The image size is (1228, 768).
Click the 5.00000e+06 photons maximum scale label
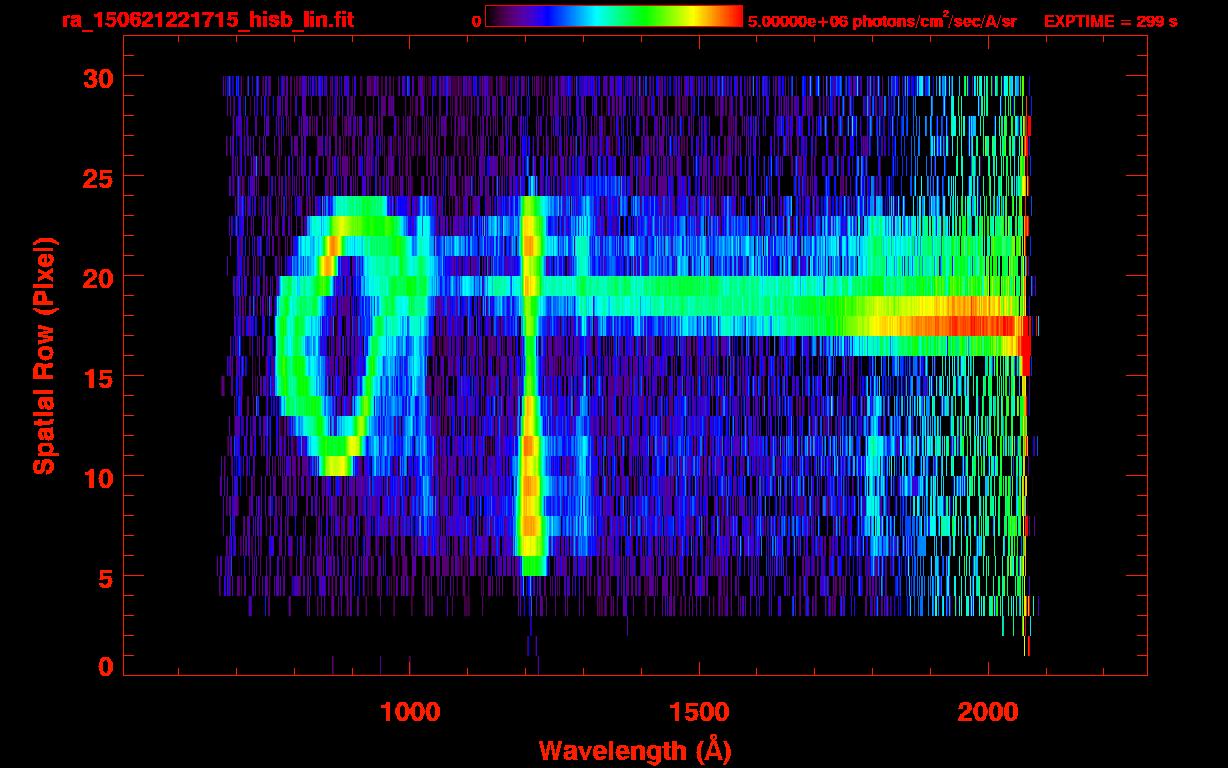881,21
